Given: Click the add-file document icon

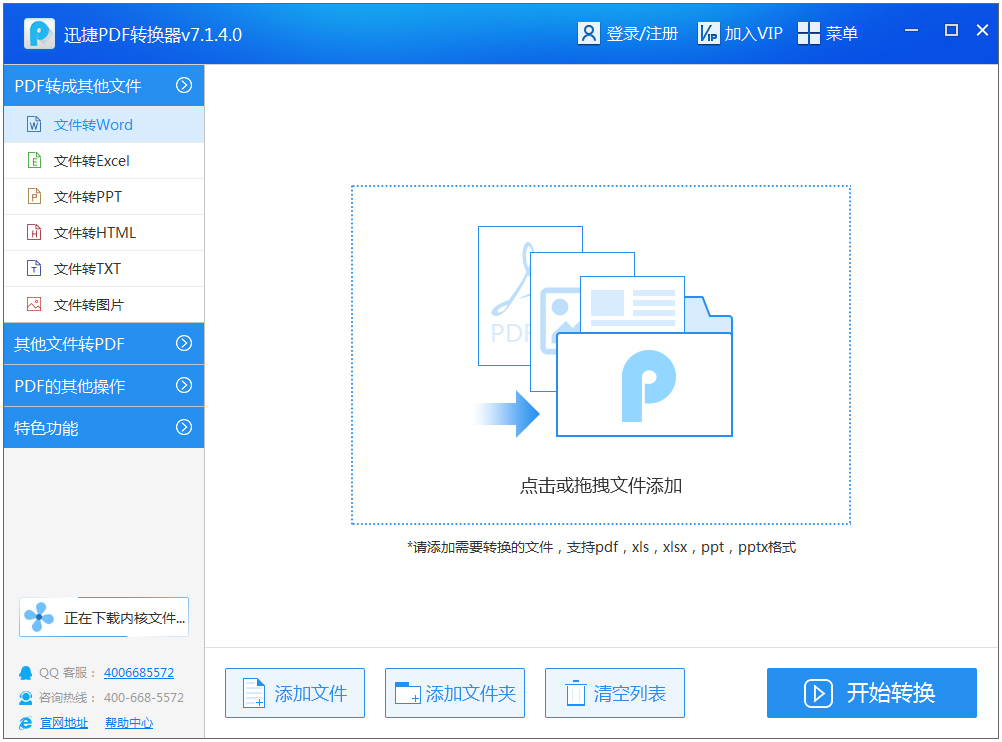Looking at the screenshot, I should 254,693.
